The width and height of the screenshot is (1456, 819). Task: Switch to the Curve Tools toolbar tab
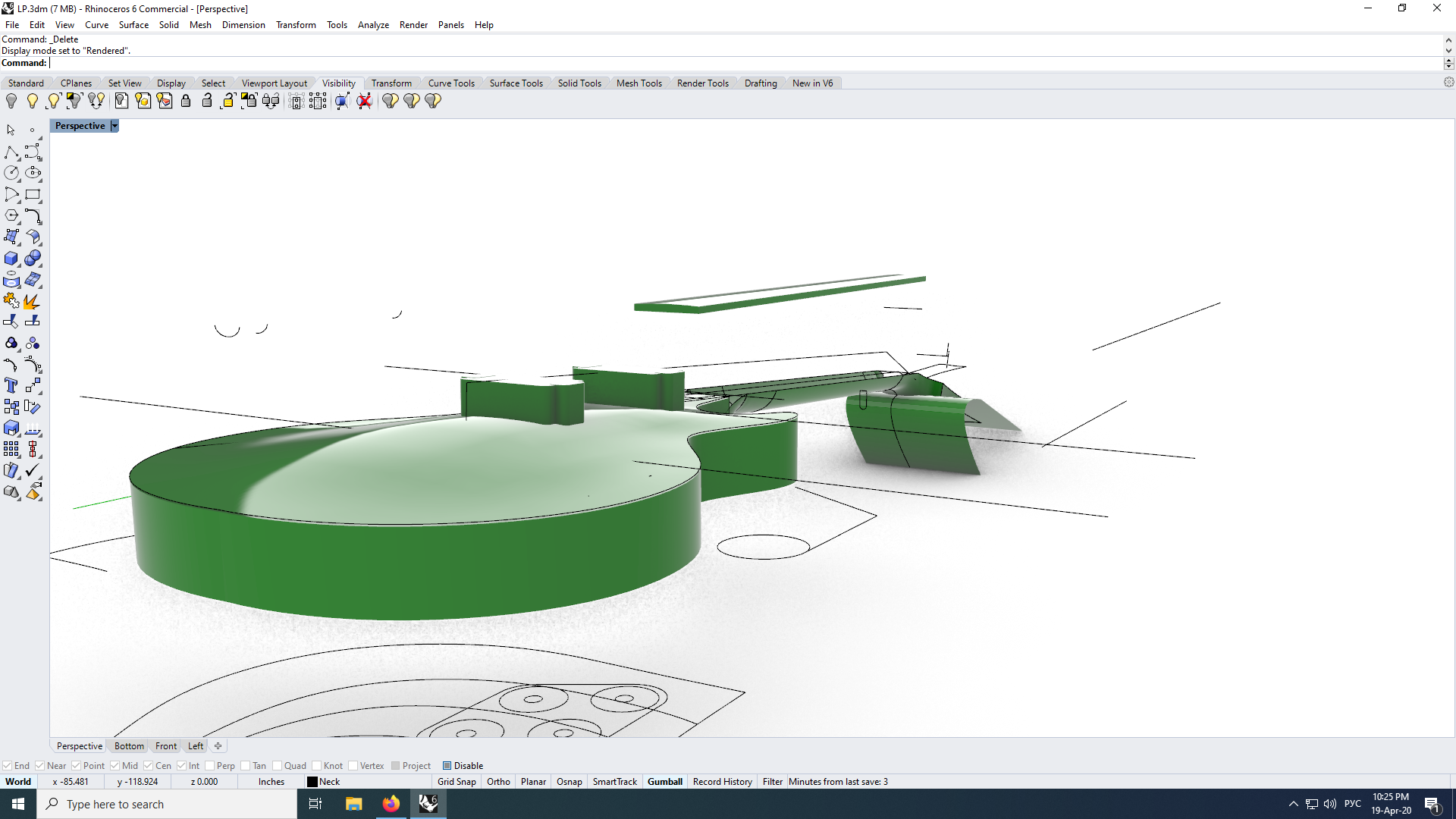click(x=451, y=83)
